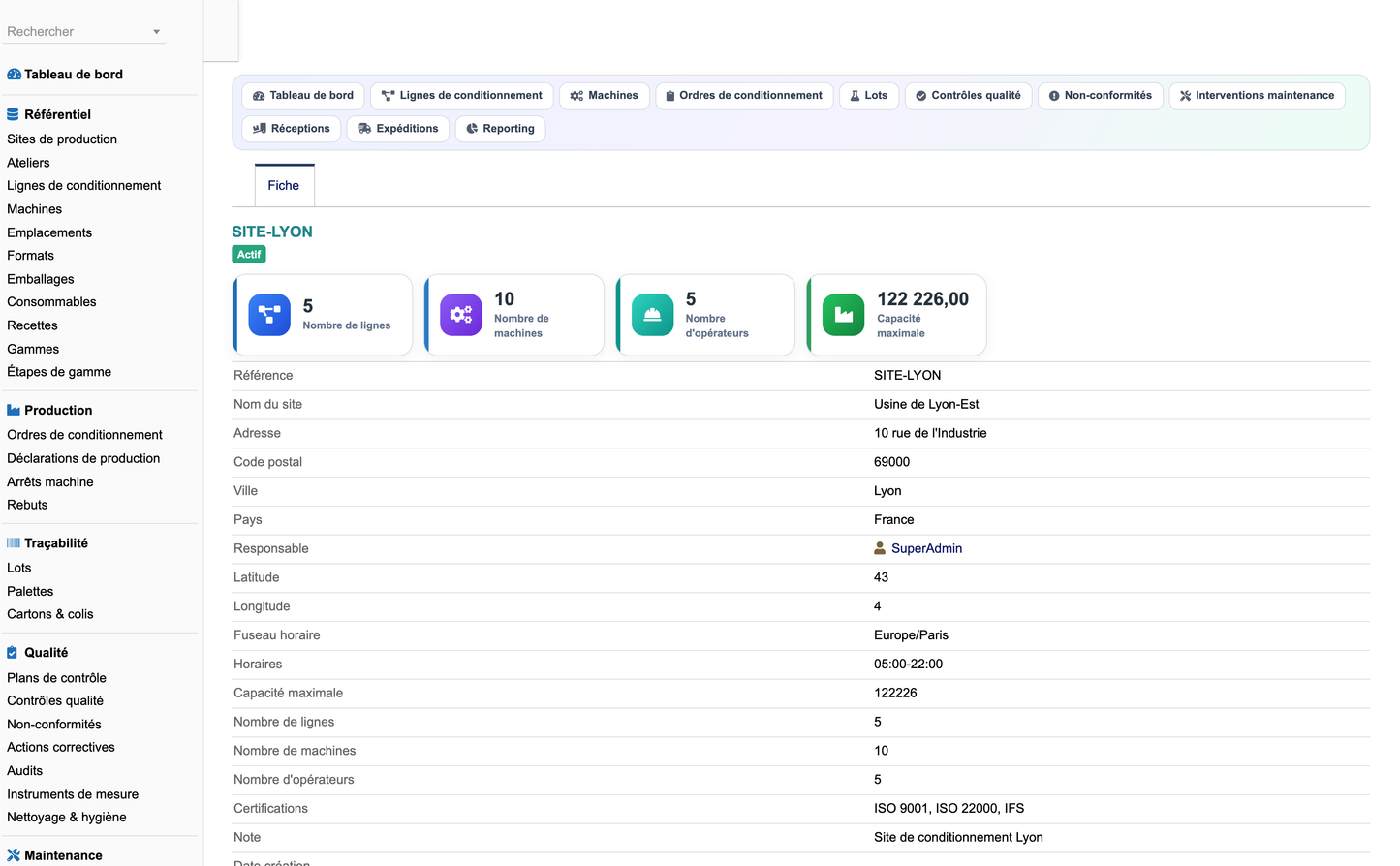Open the SuperAdmin responsable link
Screen dimensions: 1400x866
pos(926,548)
